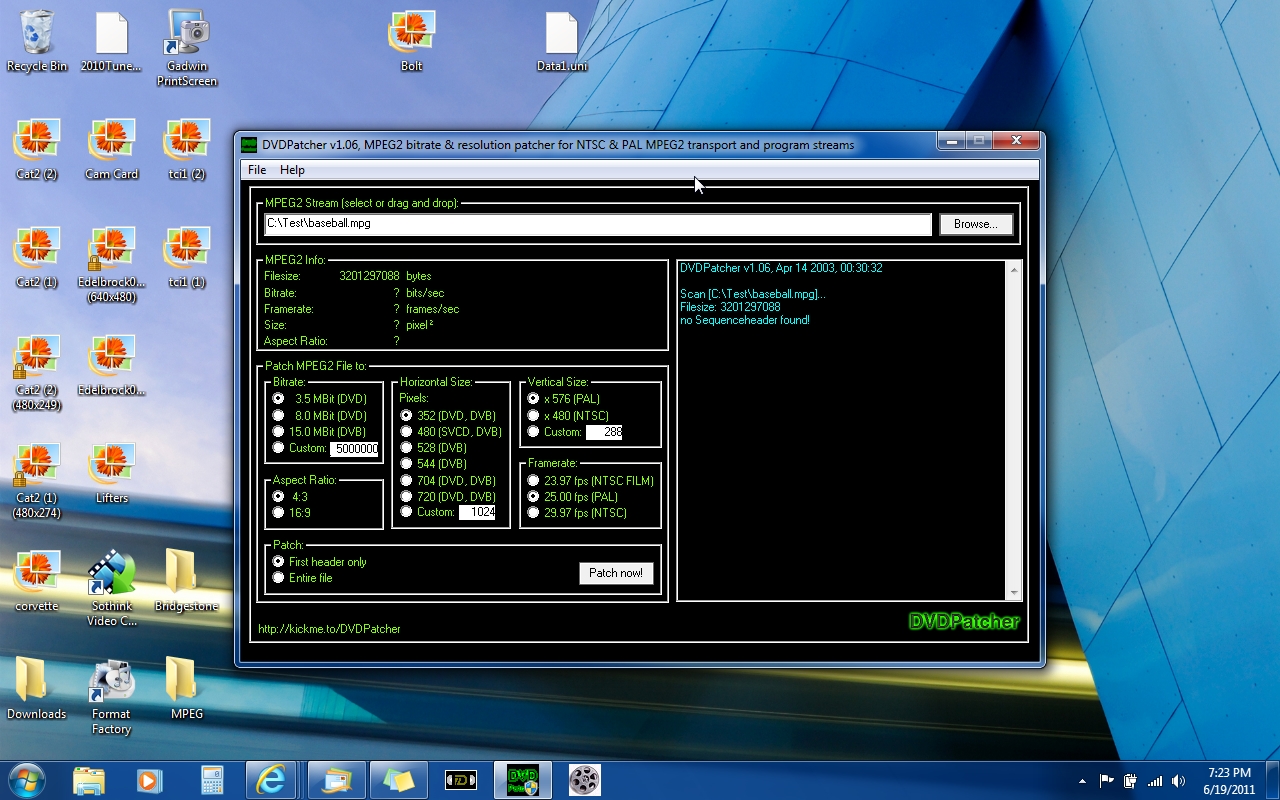Click the custom bitrate value field
The image size is (1280, 800).
(355, 449)
